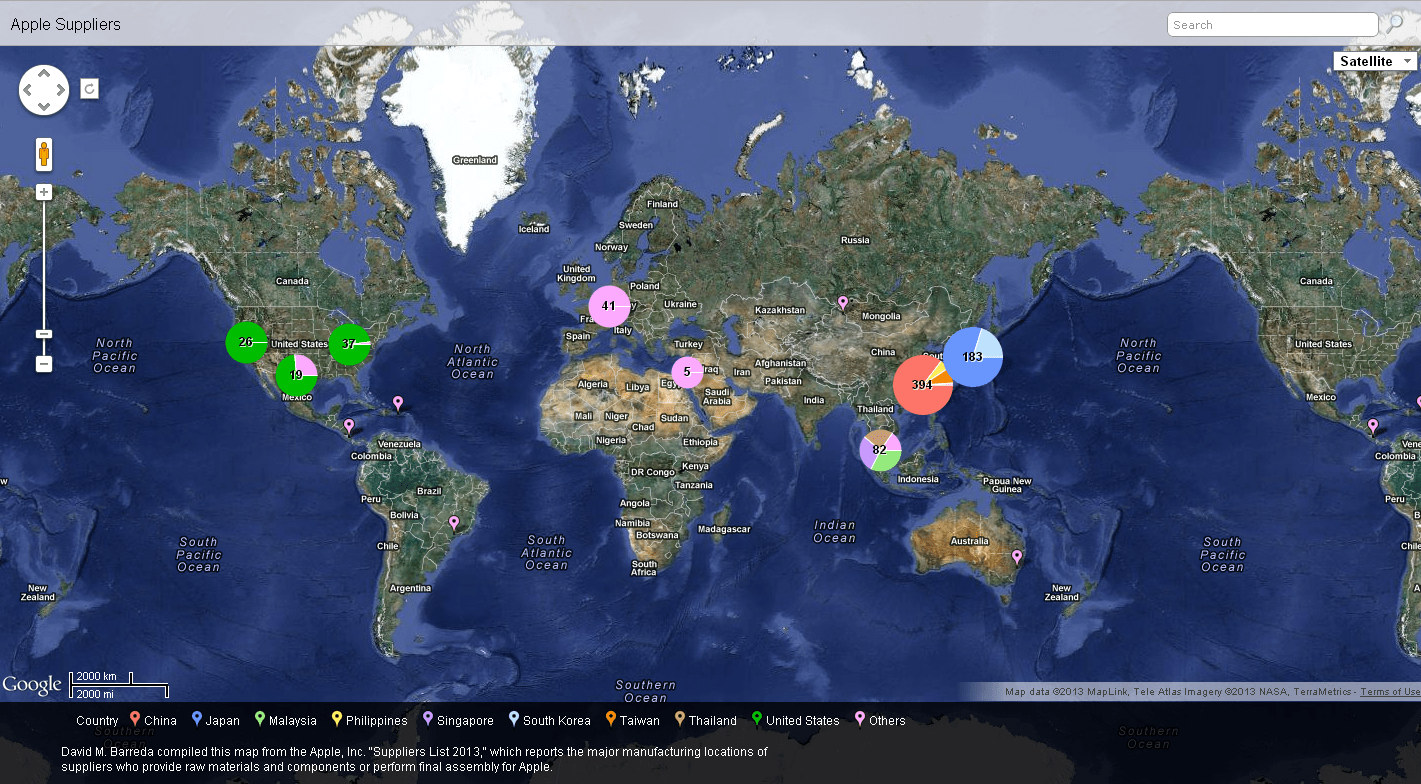The image size is (1421, 784).
Task: Open the Terms of Use link
Action: point(1390,692)
